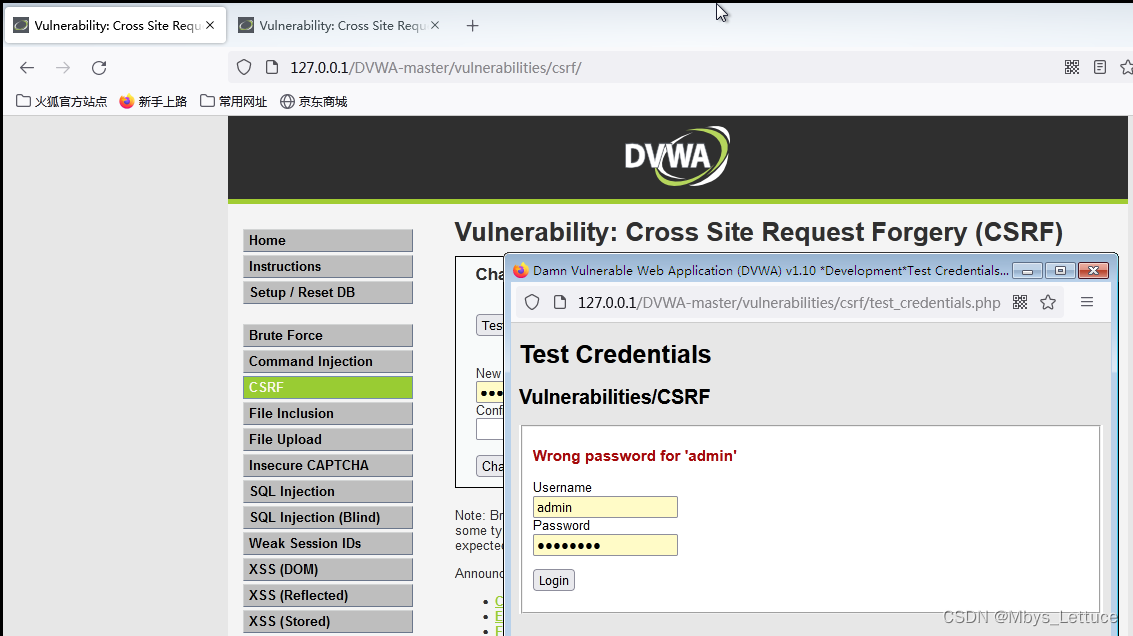
Task: Open XSS (Stored) page
Action: (328, 622)
